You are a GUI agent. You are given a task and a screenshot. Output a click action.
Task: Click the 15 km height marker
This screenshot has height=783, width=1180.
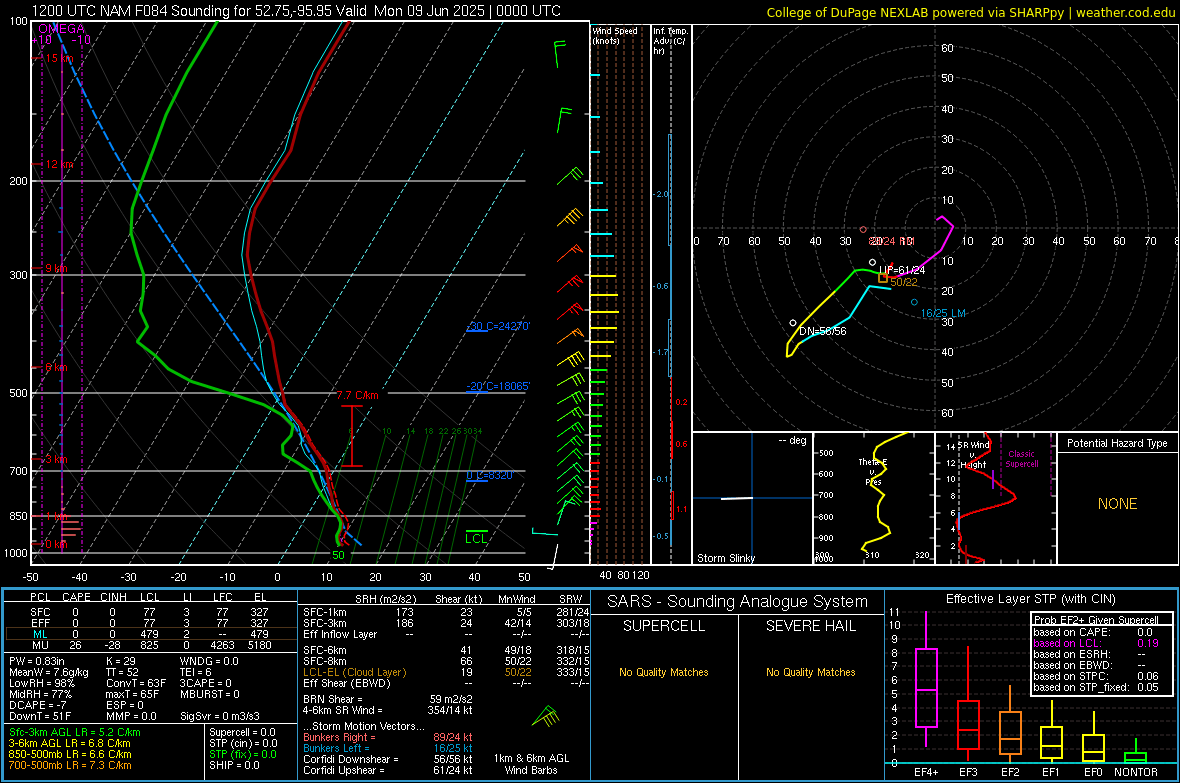click(59, 58)
